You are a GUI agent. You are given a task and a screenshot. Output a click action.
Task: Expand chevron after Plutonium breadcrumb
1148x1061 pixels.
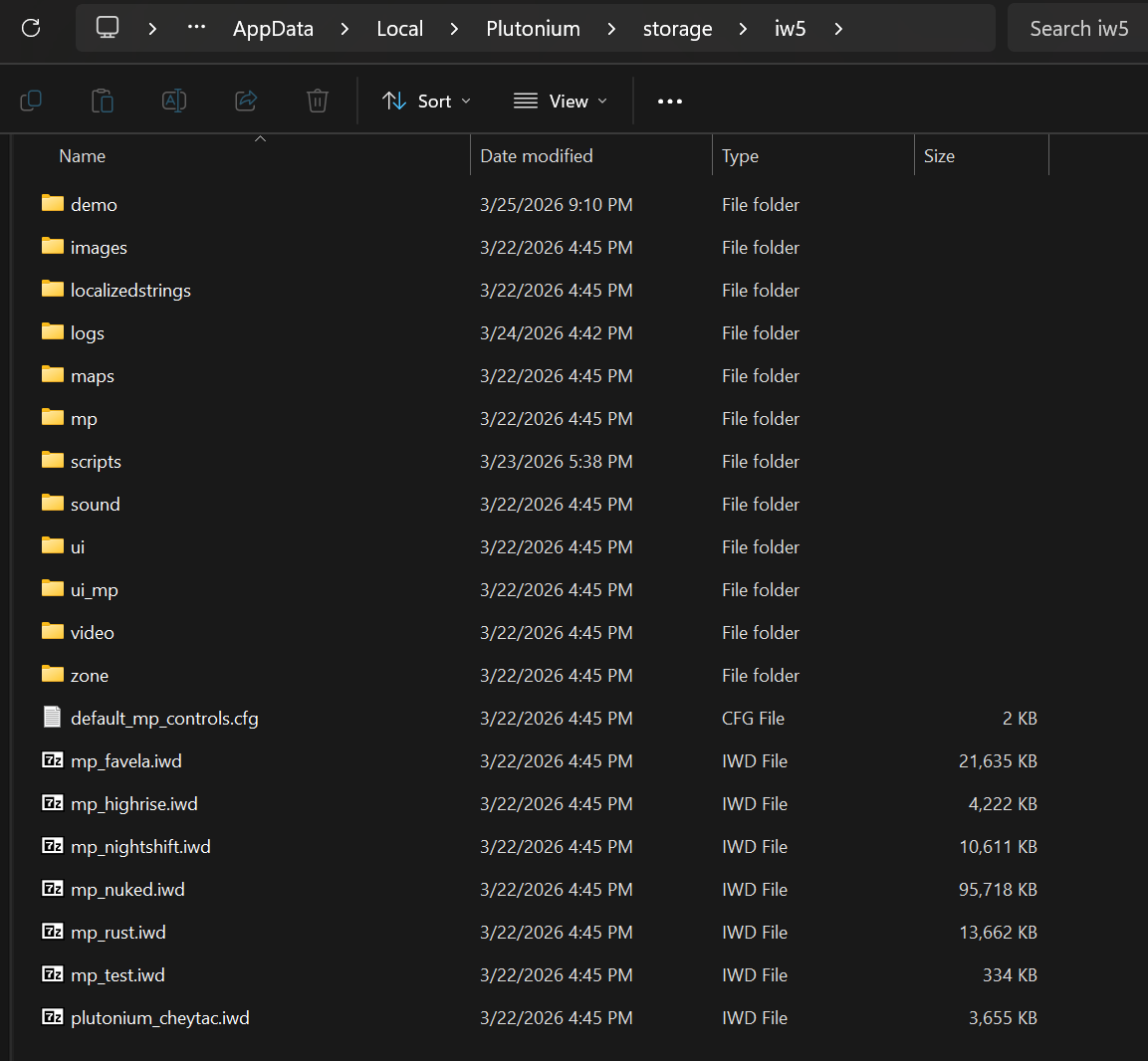tap(611, 29)
